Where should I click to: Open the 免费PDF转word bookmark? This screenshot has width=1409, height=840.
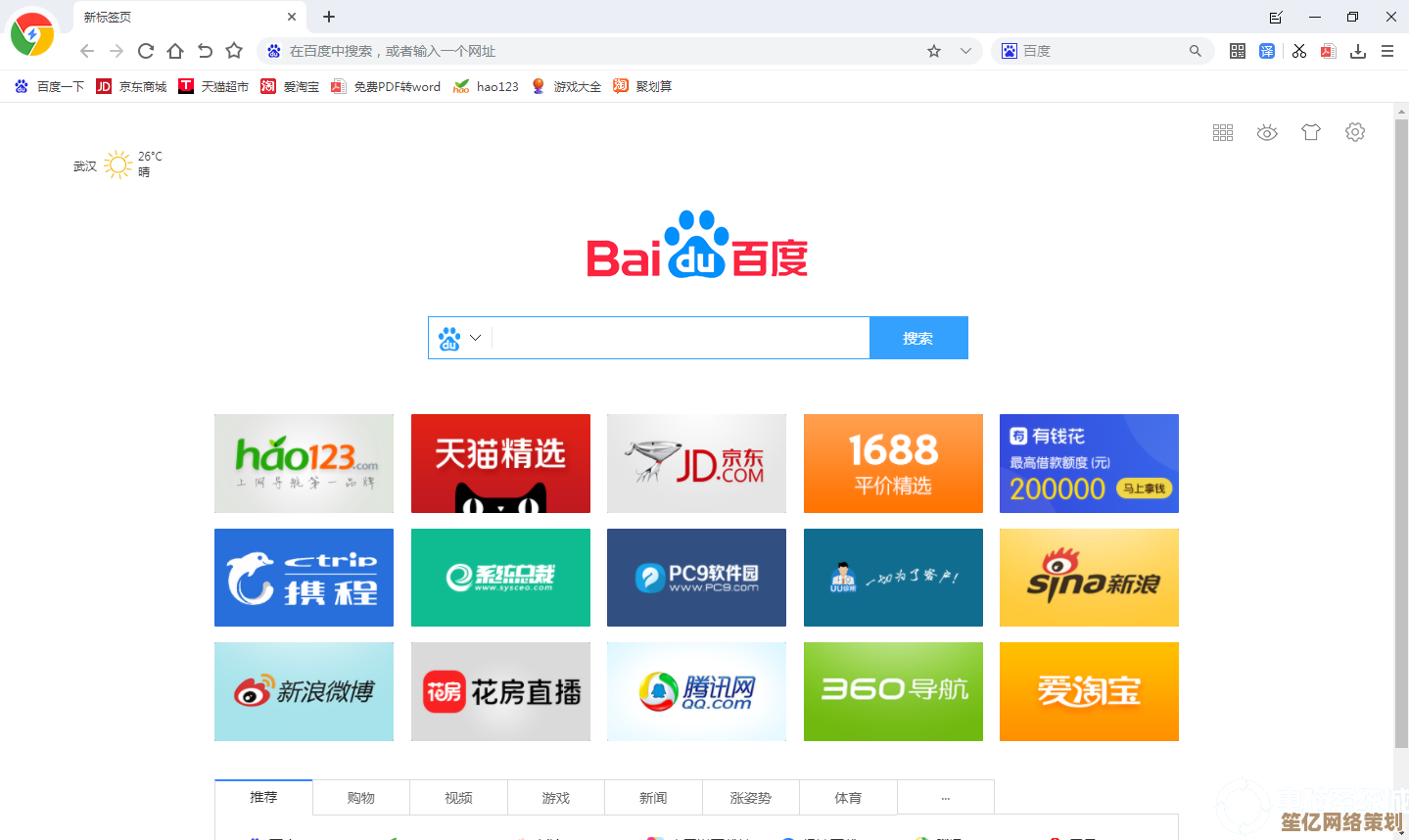(x=386, y=86)
